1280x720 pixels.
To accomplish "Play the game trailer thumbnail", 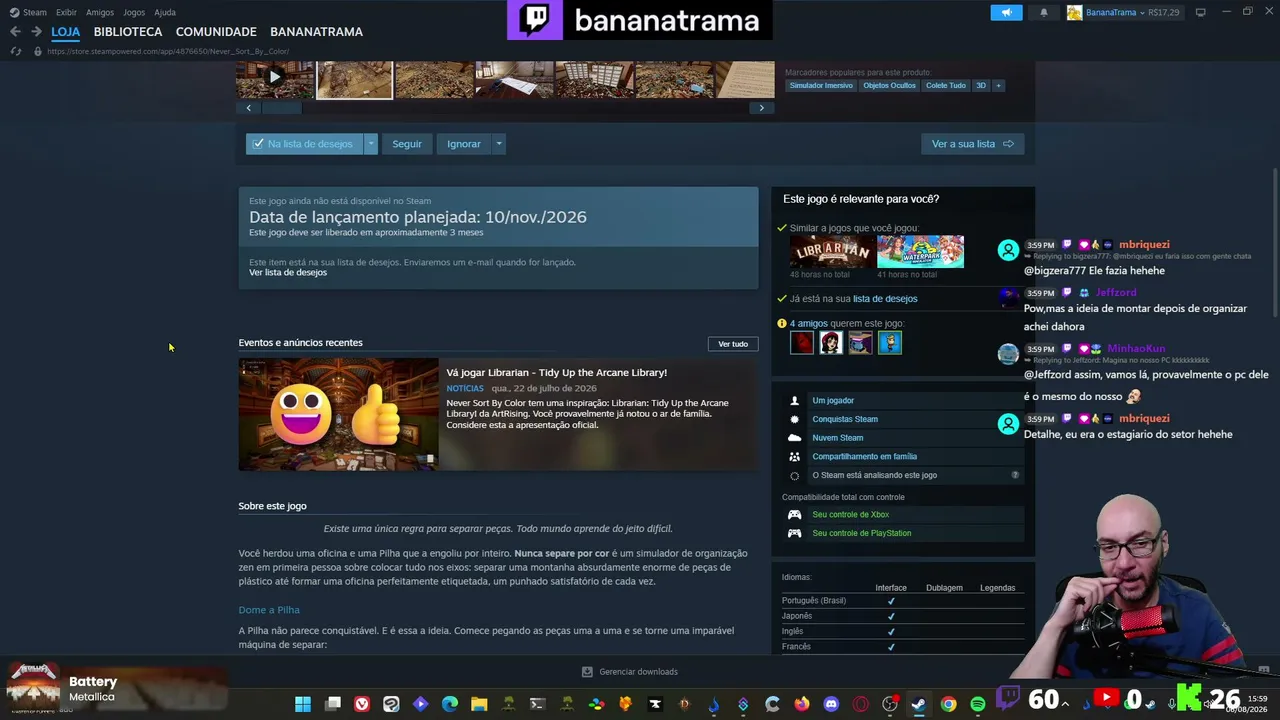I will (x=275, y=78).
